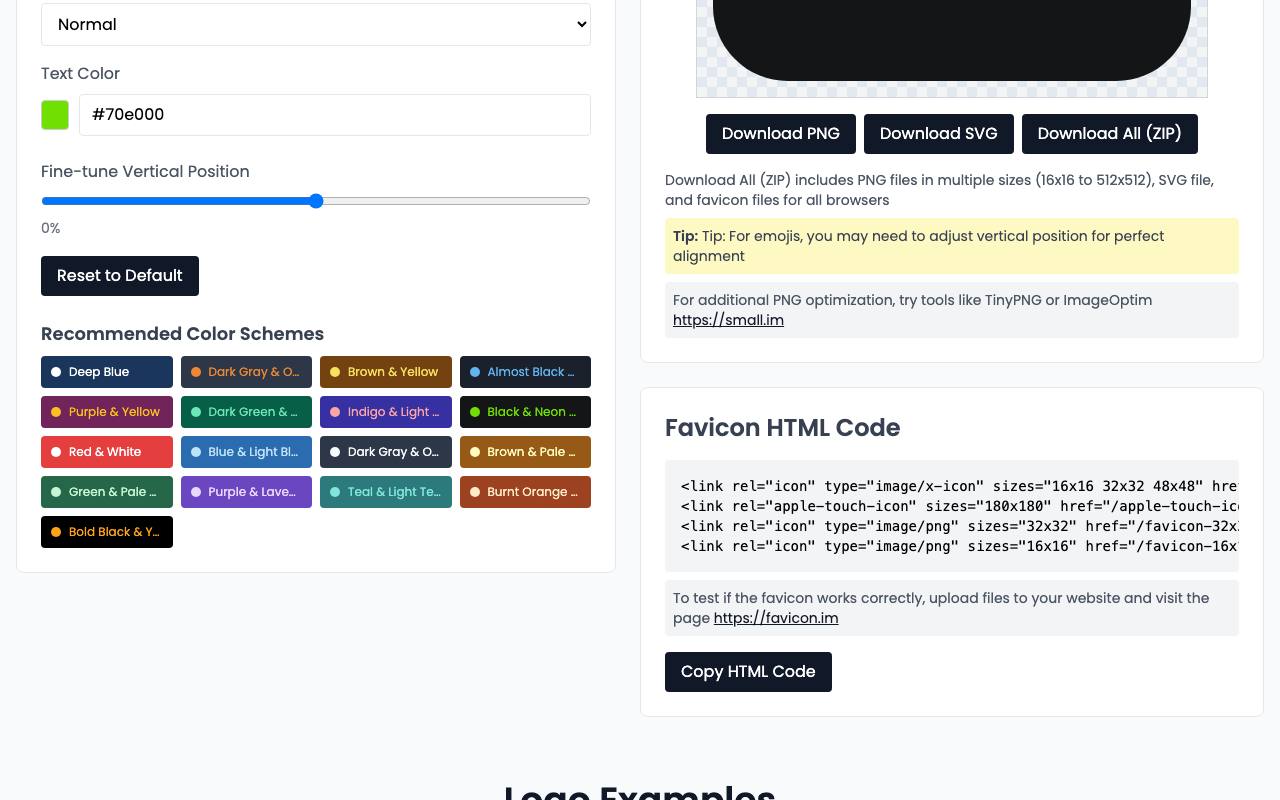Open the green Text Color swatch
This screenshot has width=1280, height=800.
pos(55,115)
